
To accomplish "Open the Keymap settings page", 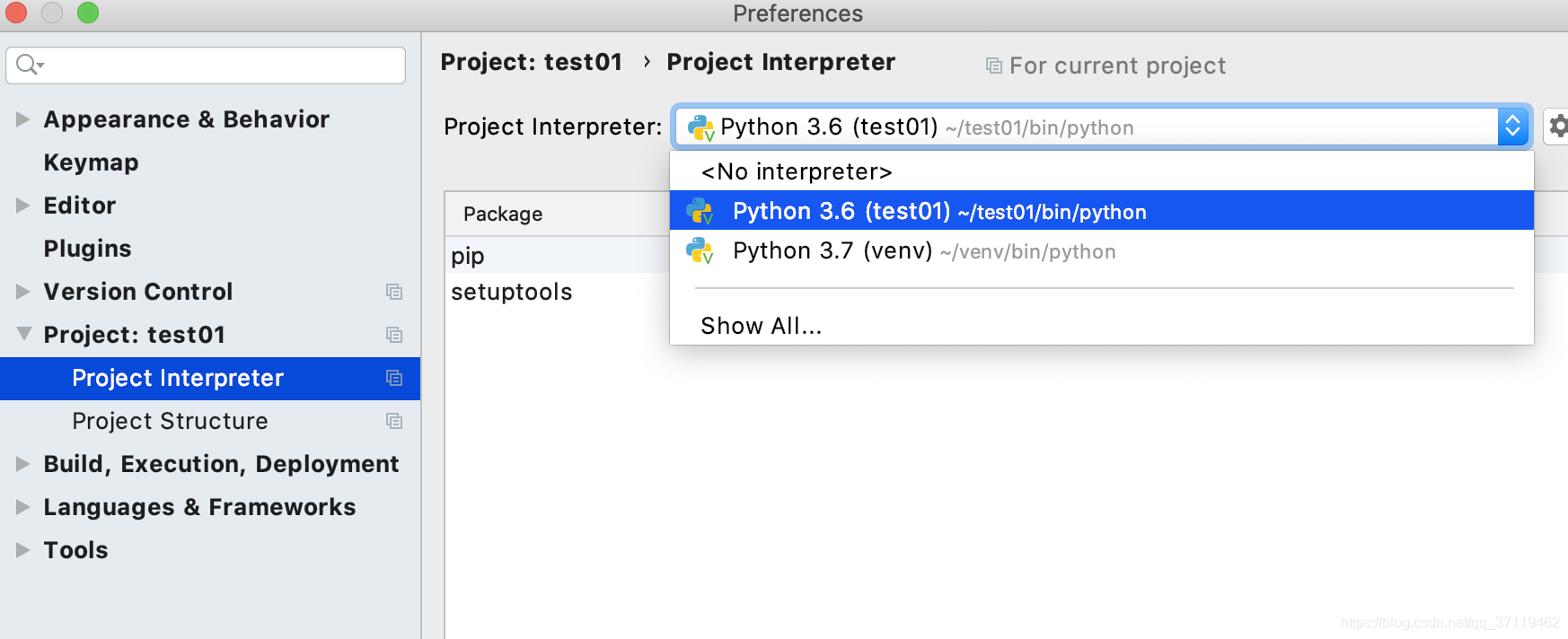I will (91, 162).
